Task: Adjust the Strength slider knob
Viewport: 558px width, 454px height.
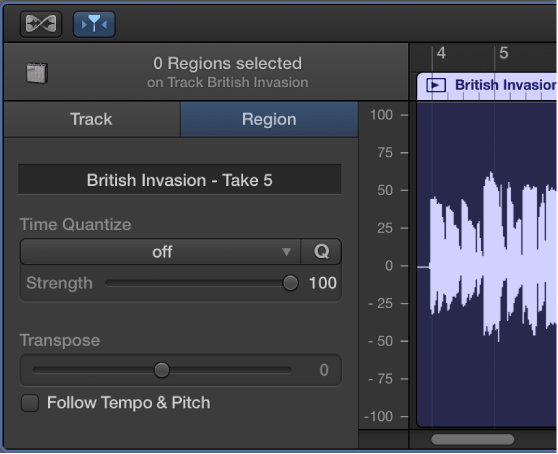Action: pos(290,283)
